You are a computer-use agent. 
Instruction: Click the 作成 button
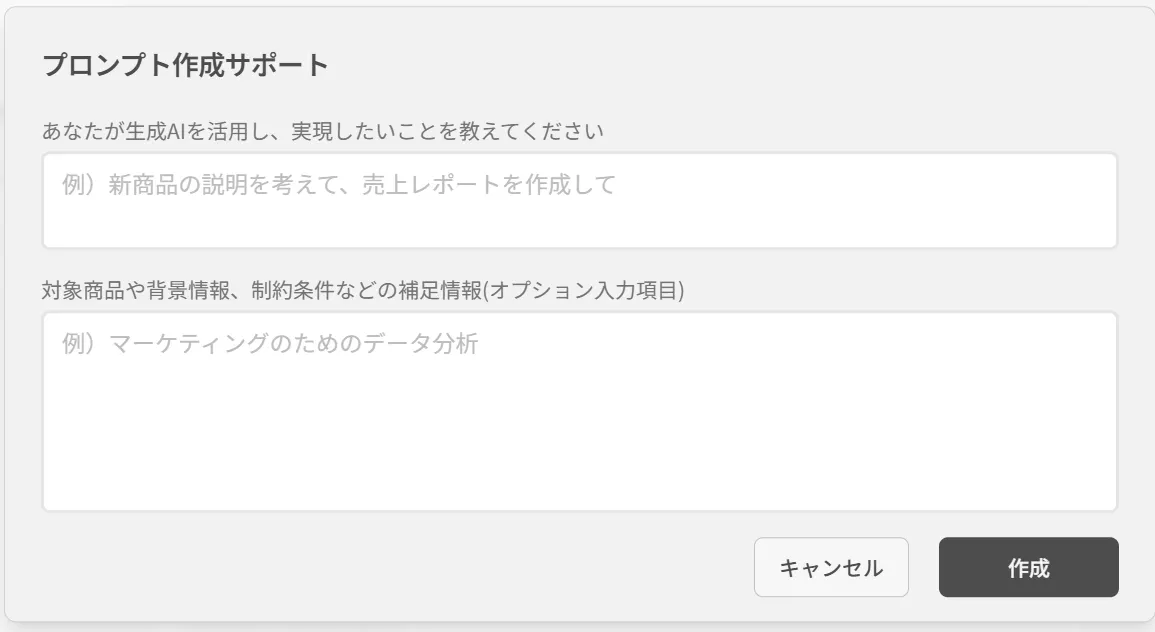click(1028, 568)
